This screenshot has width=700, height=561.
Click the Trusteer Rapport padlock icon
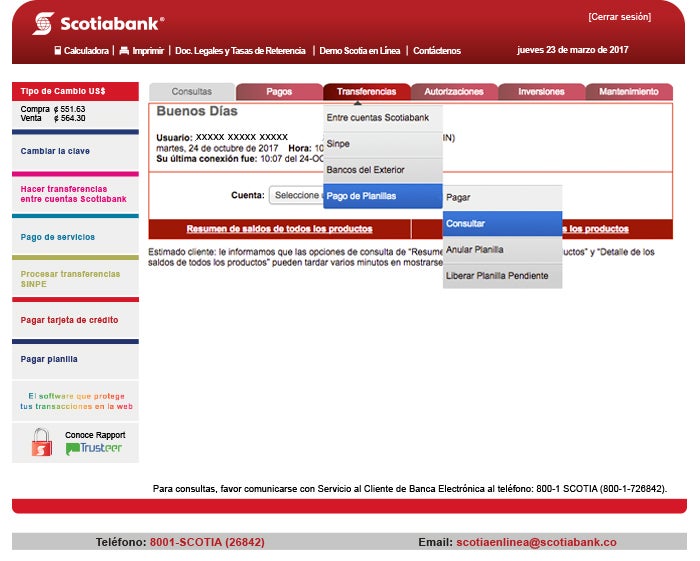(x=41, y=442)
